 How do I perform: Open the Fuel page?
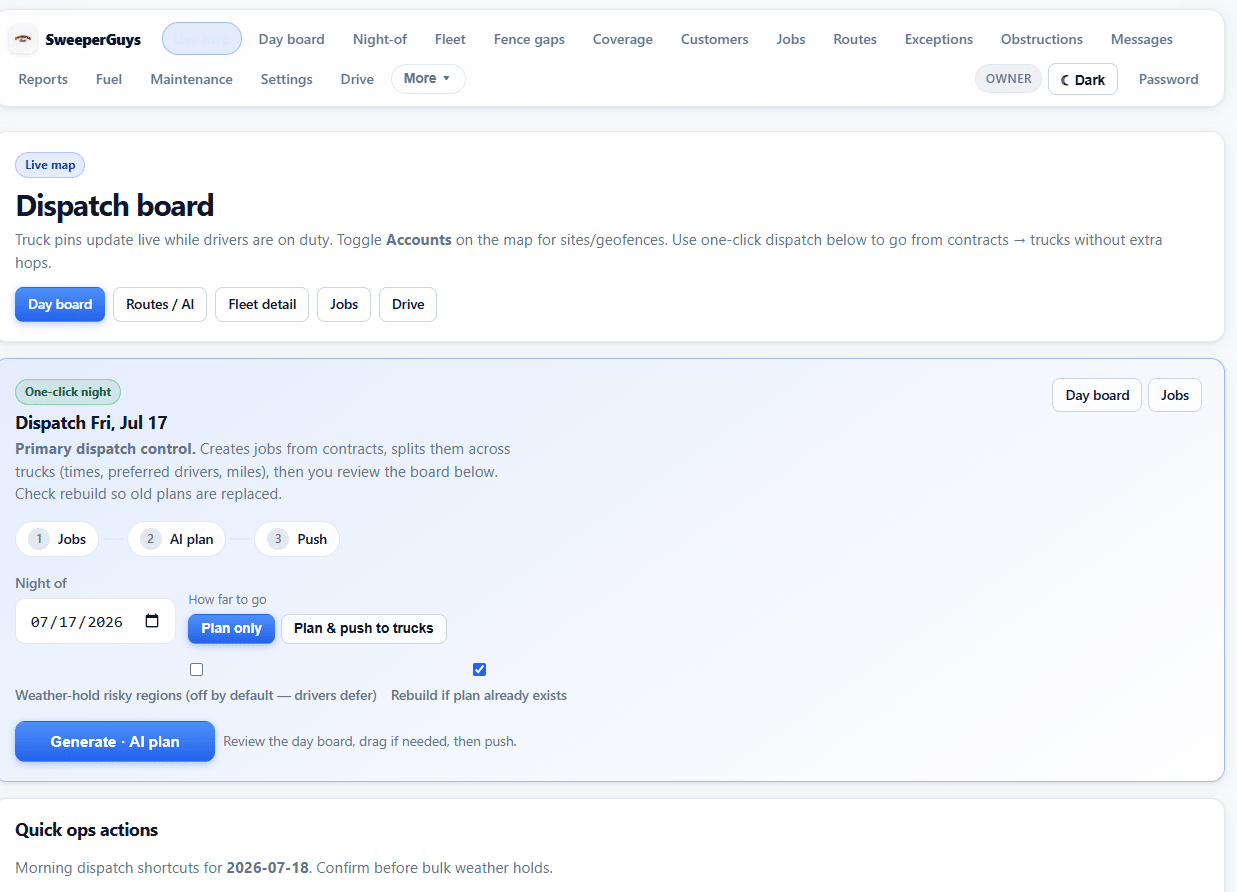point(109,79)
